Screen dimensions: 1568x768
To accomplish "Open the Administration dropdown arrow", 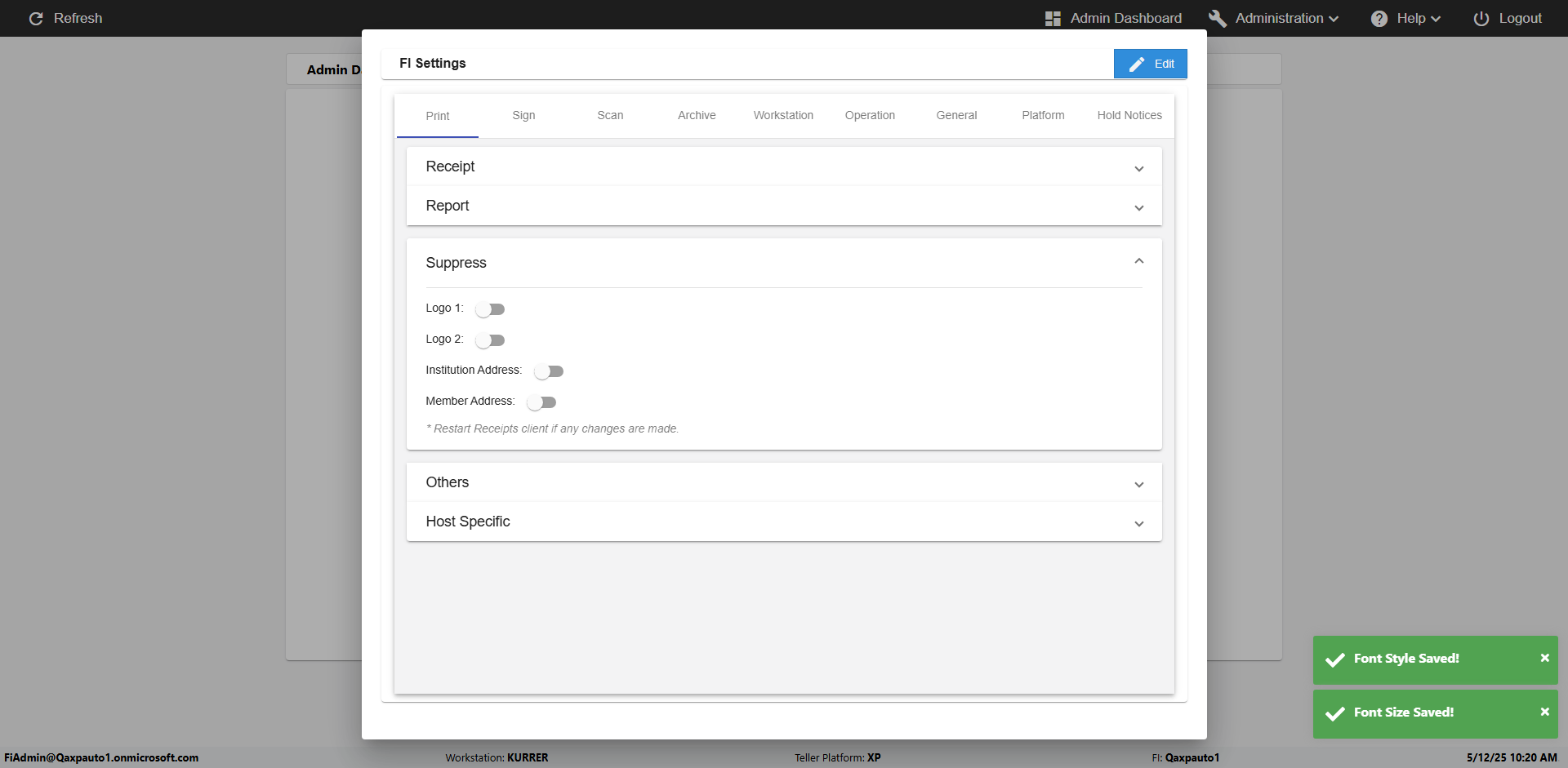I will 1334,19.
